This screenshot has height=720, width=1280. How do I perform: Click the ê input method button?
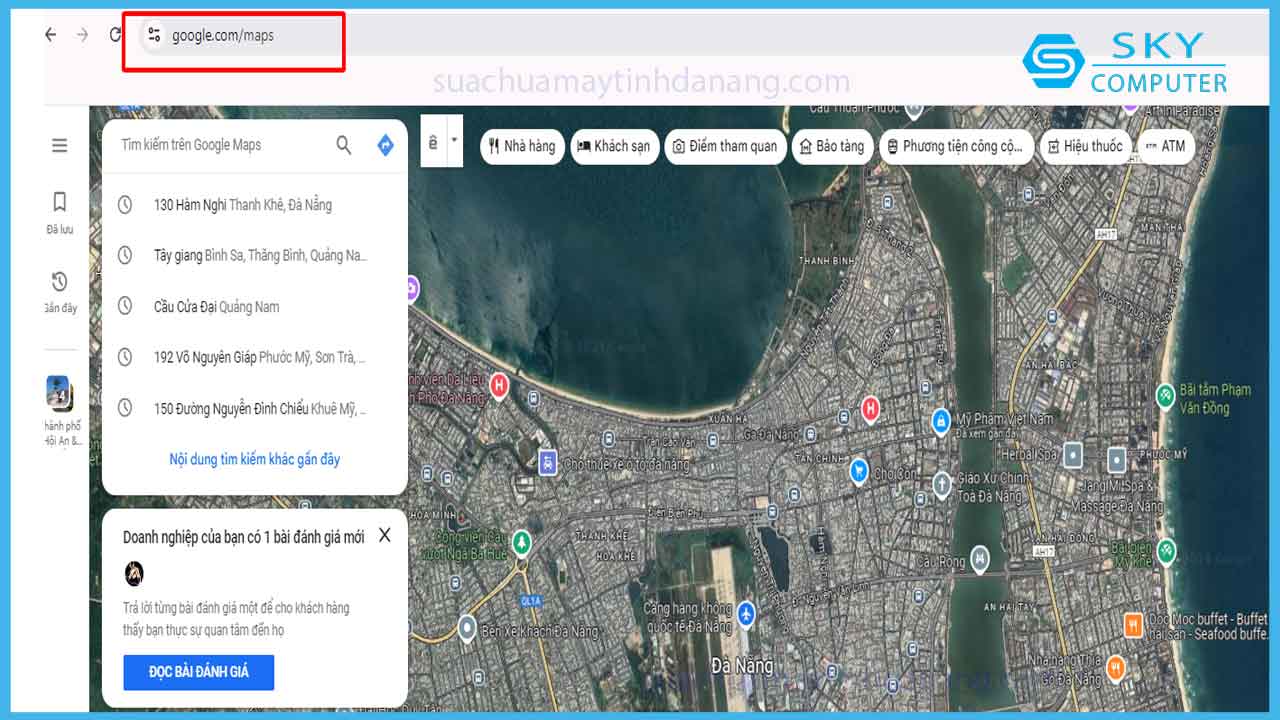point(433,143)
